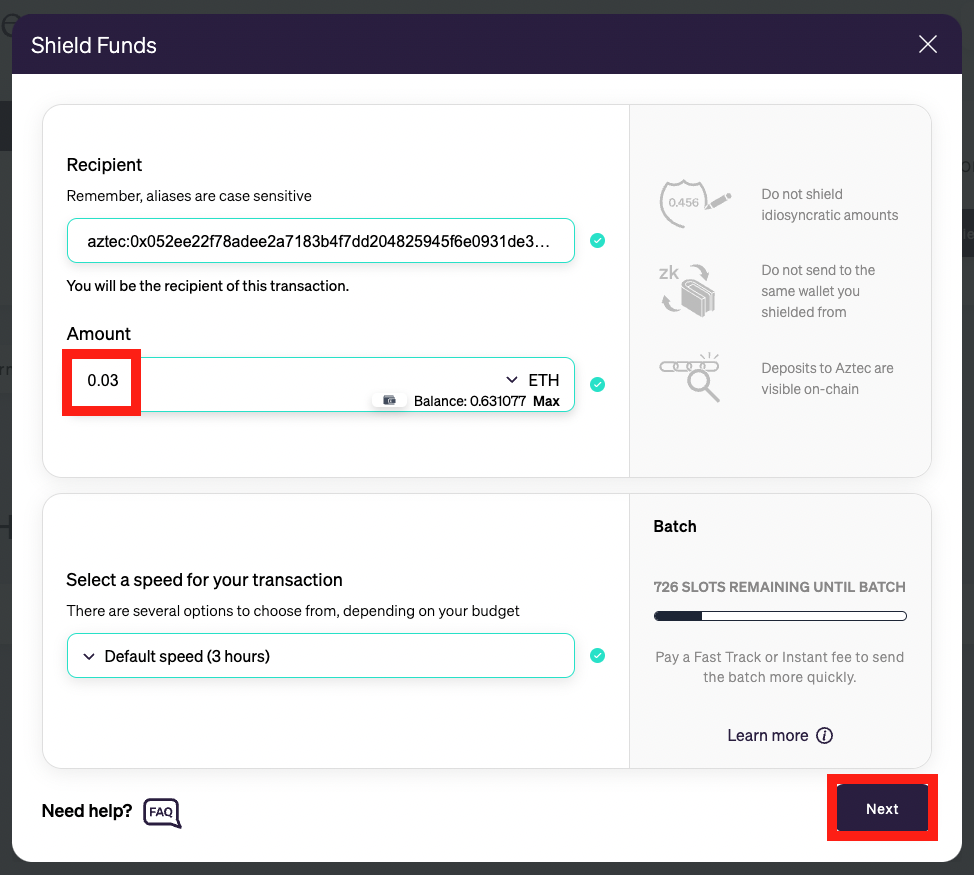Close the Shield Funds dialog
This screenshot has width=974, height=875.
(927, 44)
